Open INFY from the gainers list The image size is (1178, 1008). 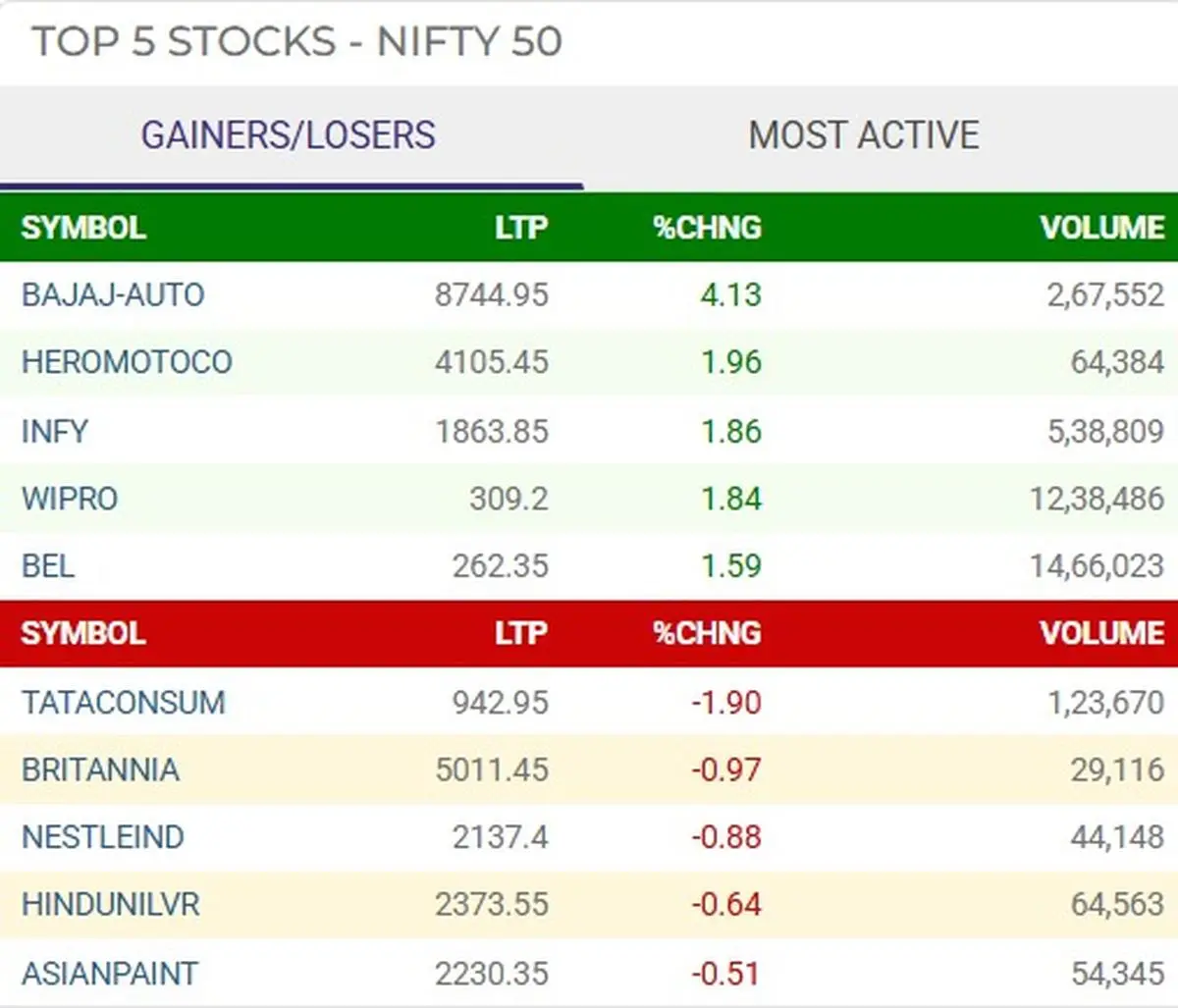tap(53, 430)
